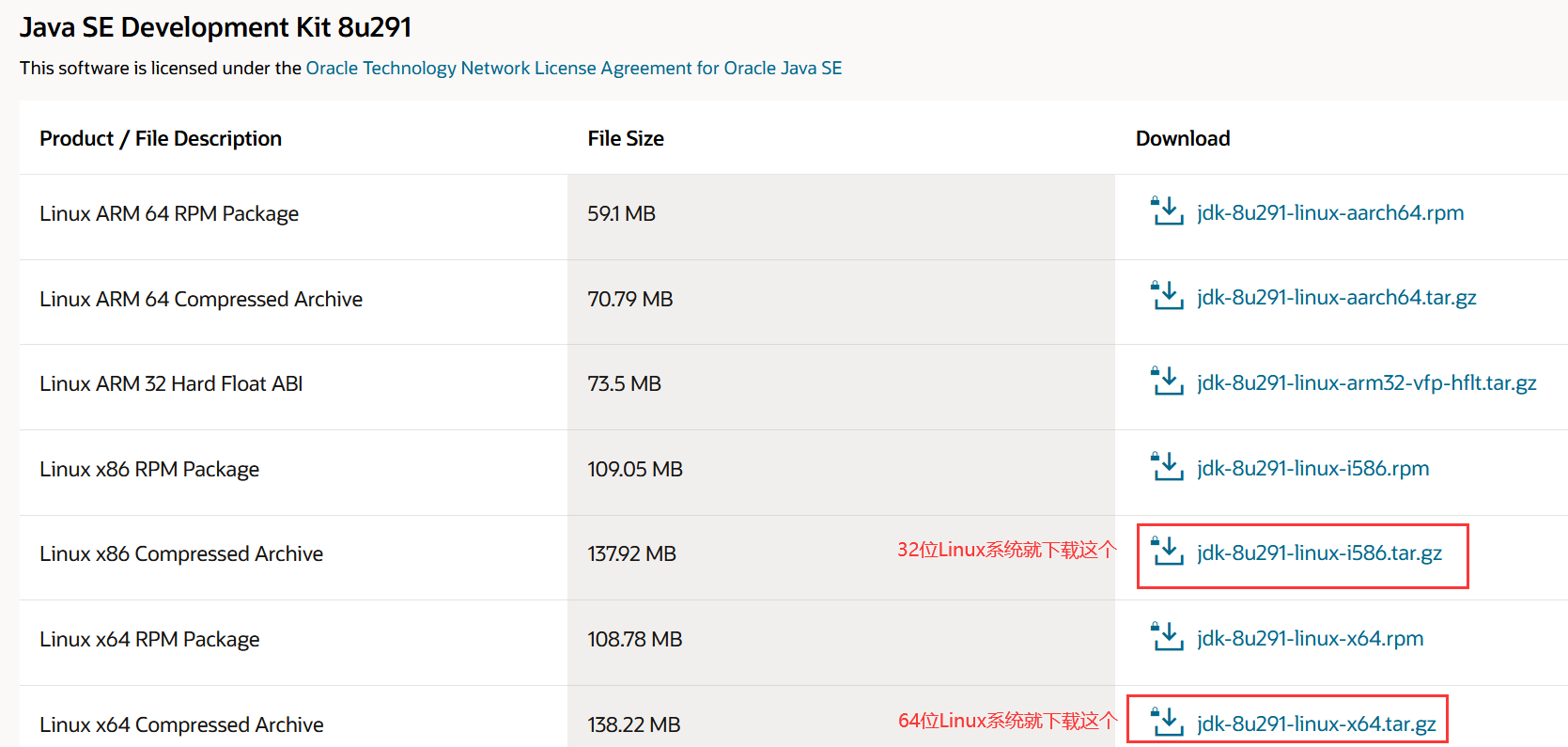1568x747 pixels.
Task: Download jdk-8u291-linux-arm32-vfp-hflt.tar.gz link
Action: [1367, 382]
